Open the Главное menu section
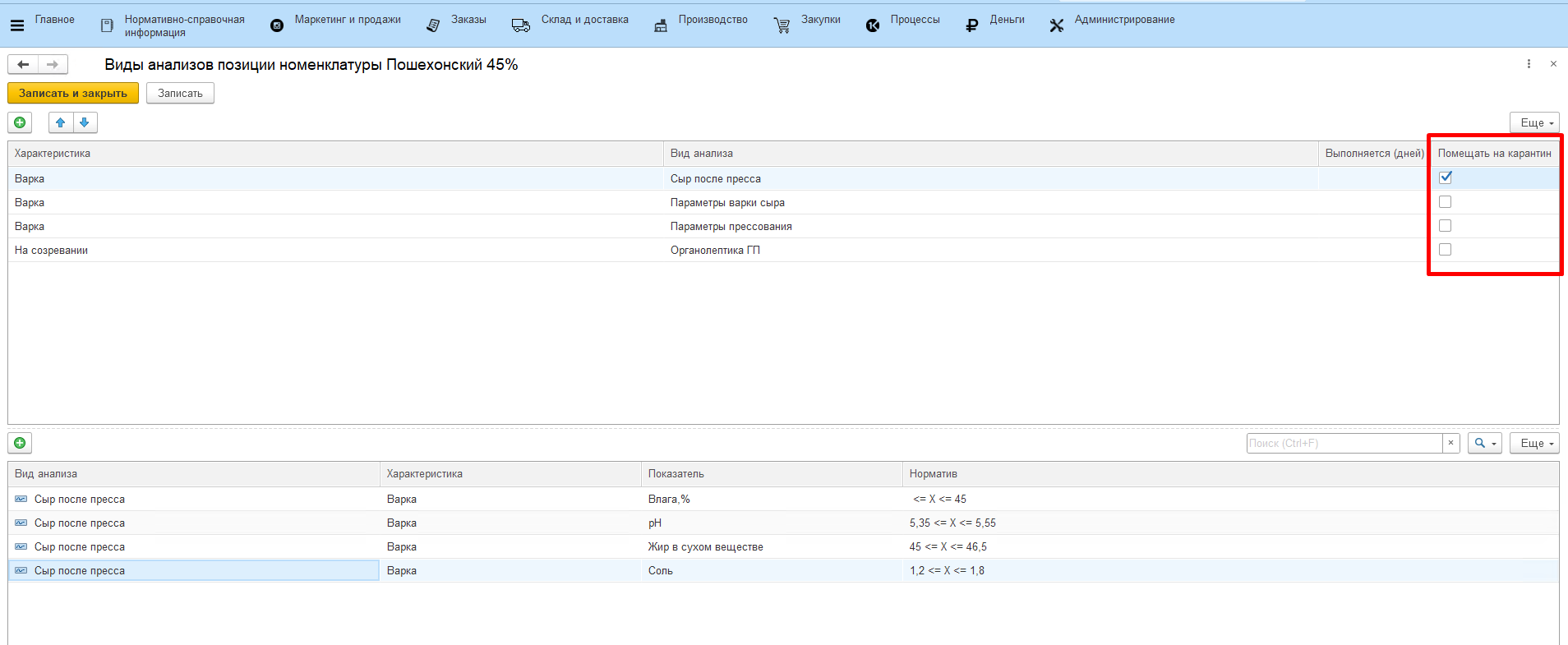Screen dimensions: 1568x645 pos(55,20)
